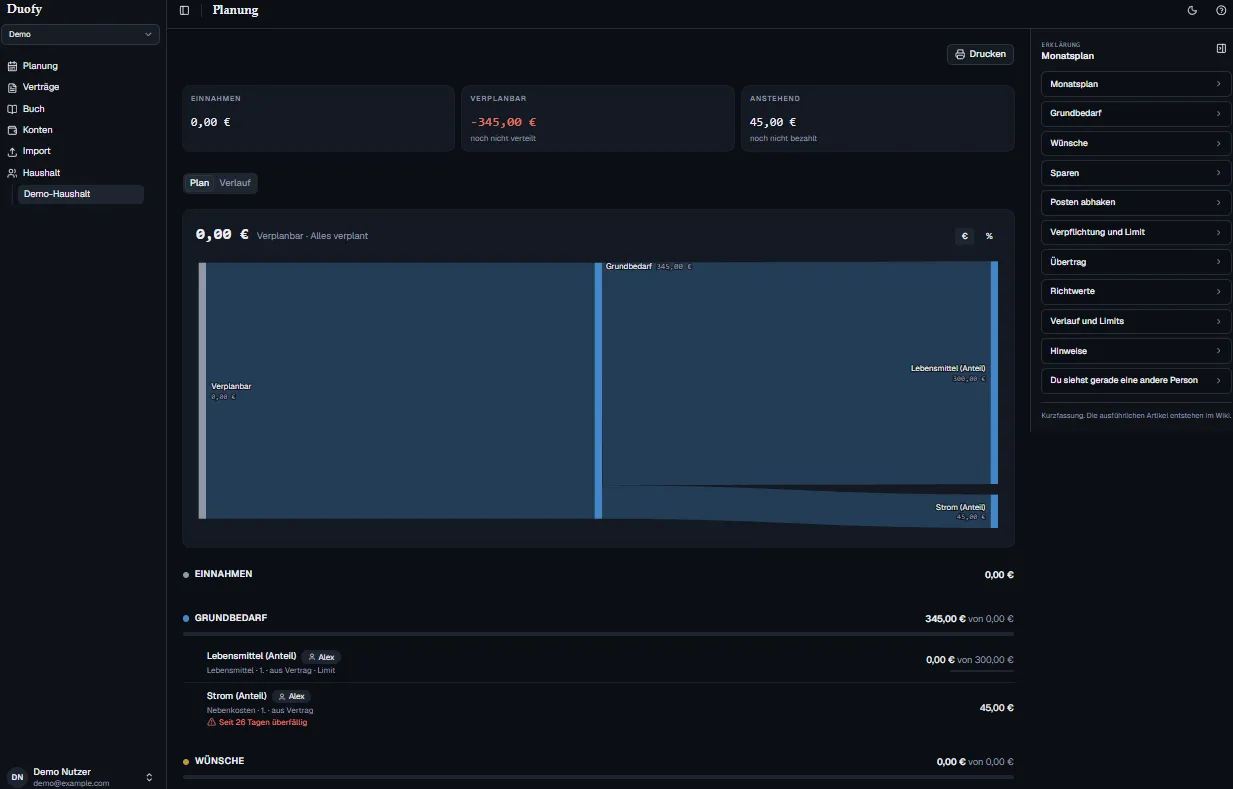Open the Demo workspace dropdown

click(x=81, y=34)
